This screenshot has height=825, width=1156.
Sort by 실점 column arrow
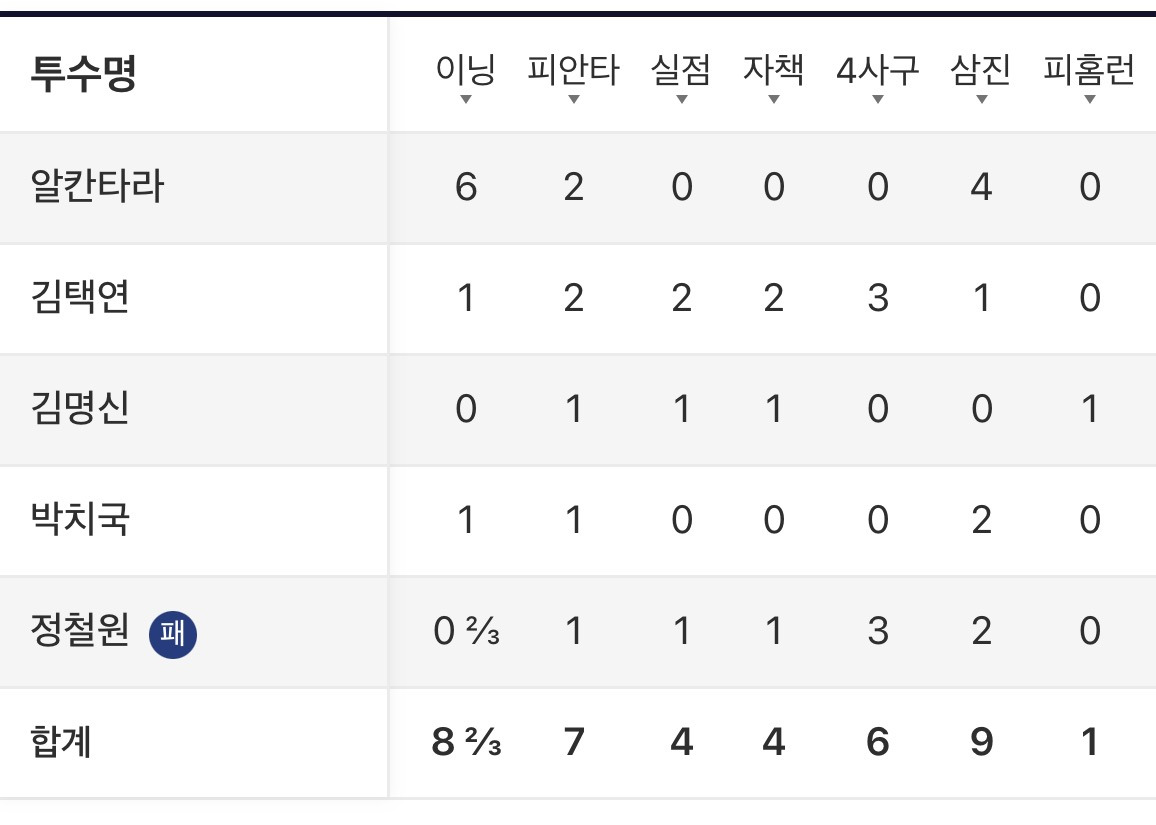click(x=681, y=100)
